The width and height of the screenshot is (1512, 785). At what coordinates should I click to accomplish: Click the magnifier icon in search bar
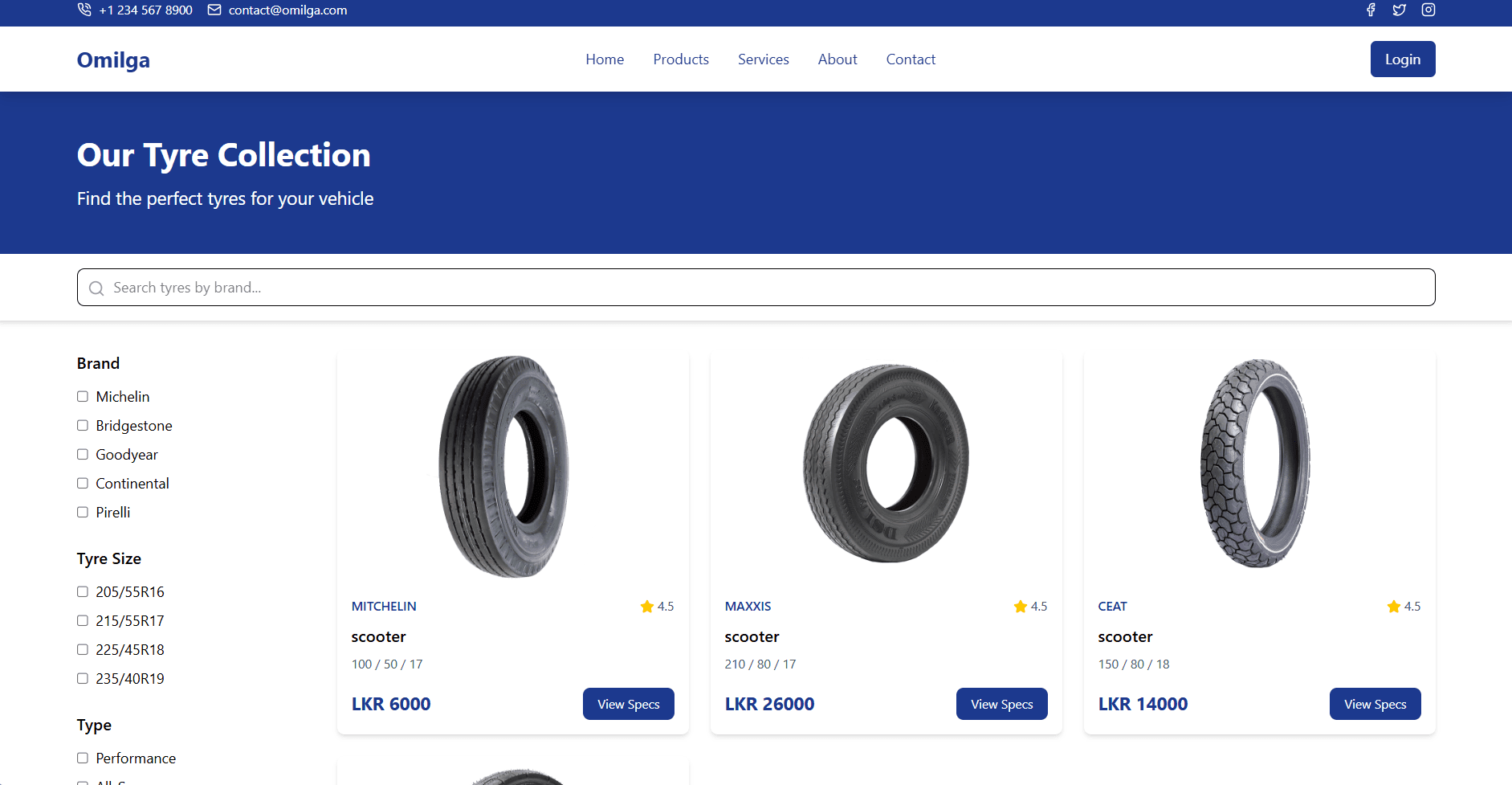(x=96, y=288)
